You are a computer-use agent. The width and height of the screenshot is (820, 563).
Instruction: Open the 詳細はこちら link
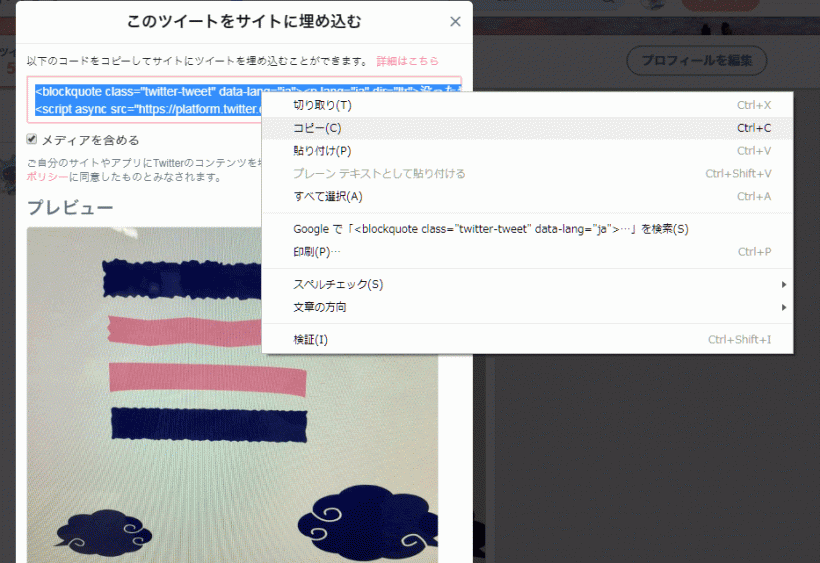[407, 61]
